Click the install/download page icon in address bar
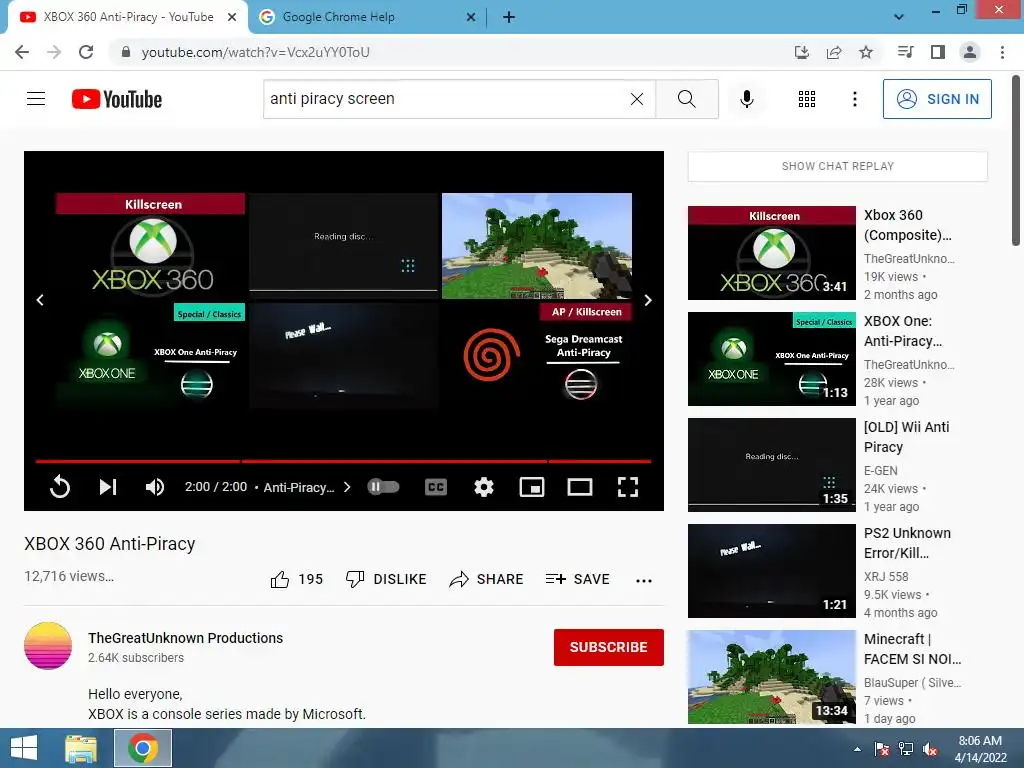The image size is (1024, 768). tap(802, 52)
